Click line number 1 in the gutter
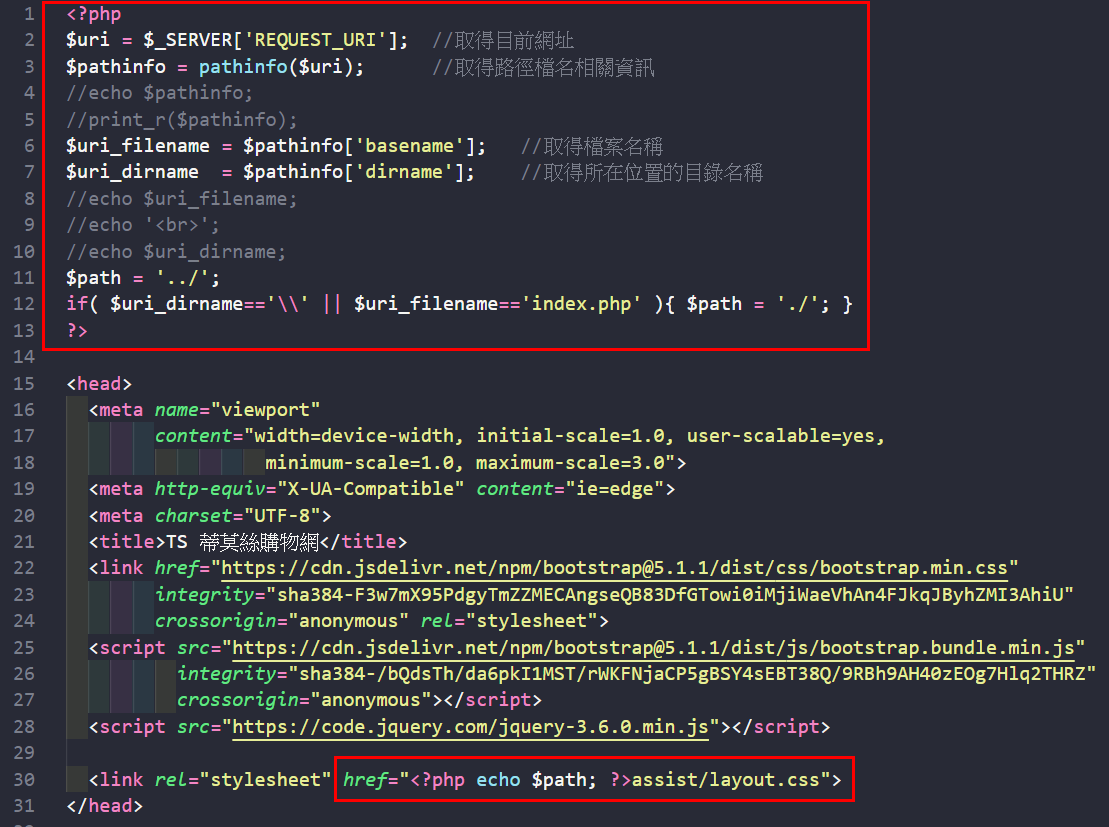 [x=29, y=15]
